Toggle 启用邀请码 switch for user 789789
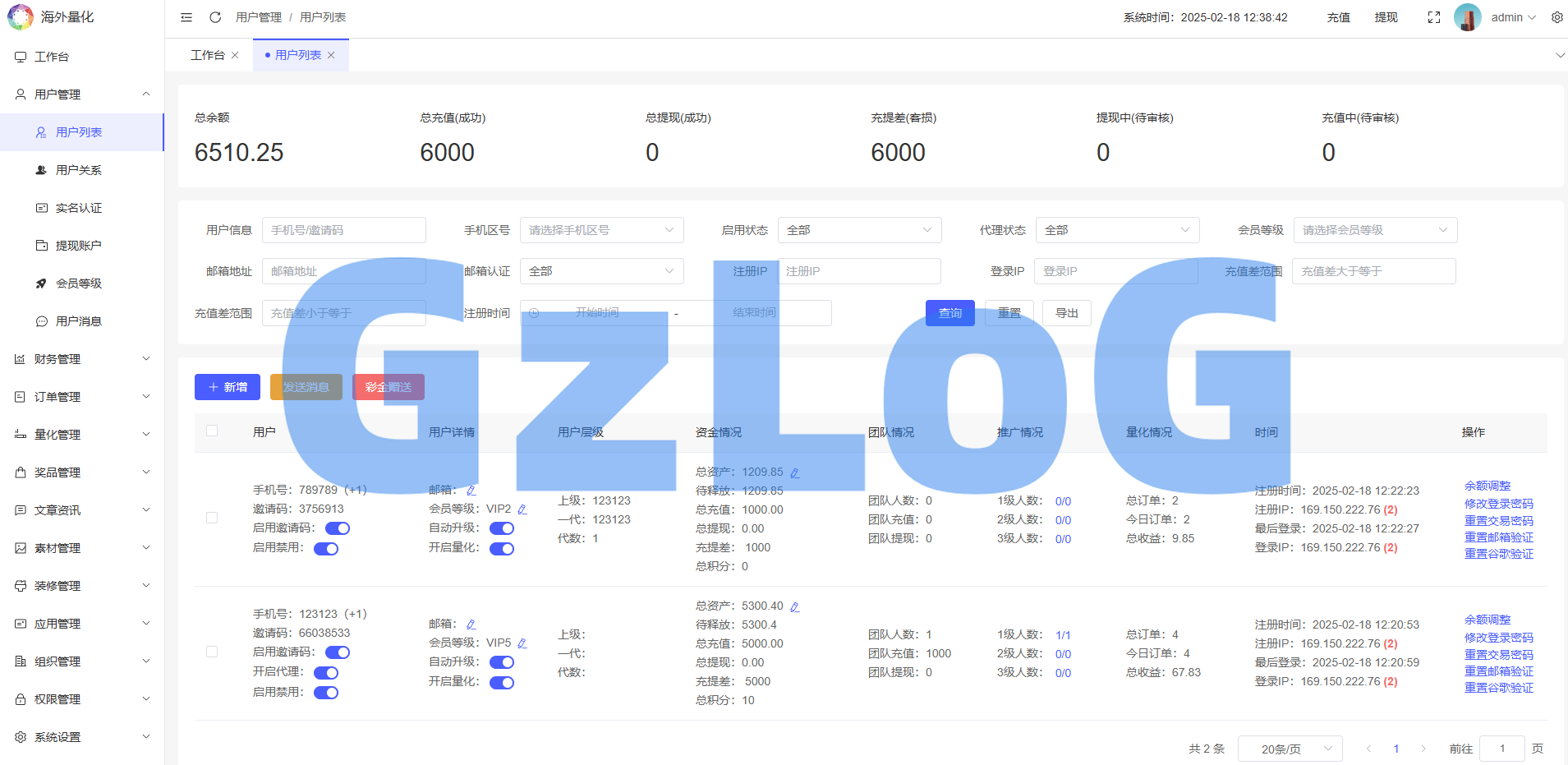The image size is (1568, 765). [x=337, y=528]
